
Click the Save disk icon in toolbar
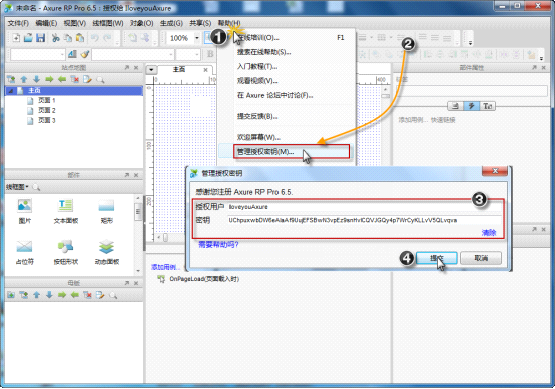41,38
